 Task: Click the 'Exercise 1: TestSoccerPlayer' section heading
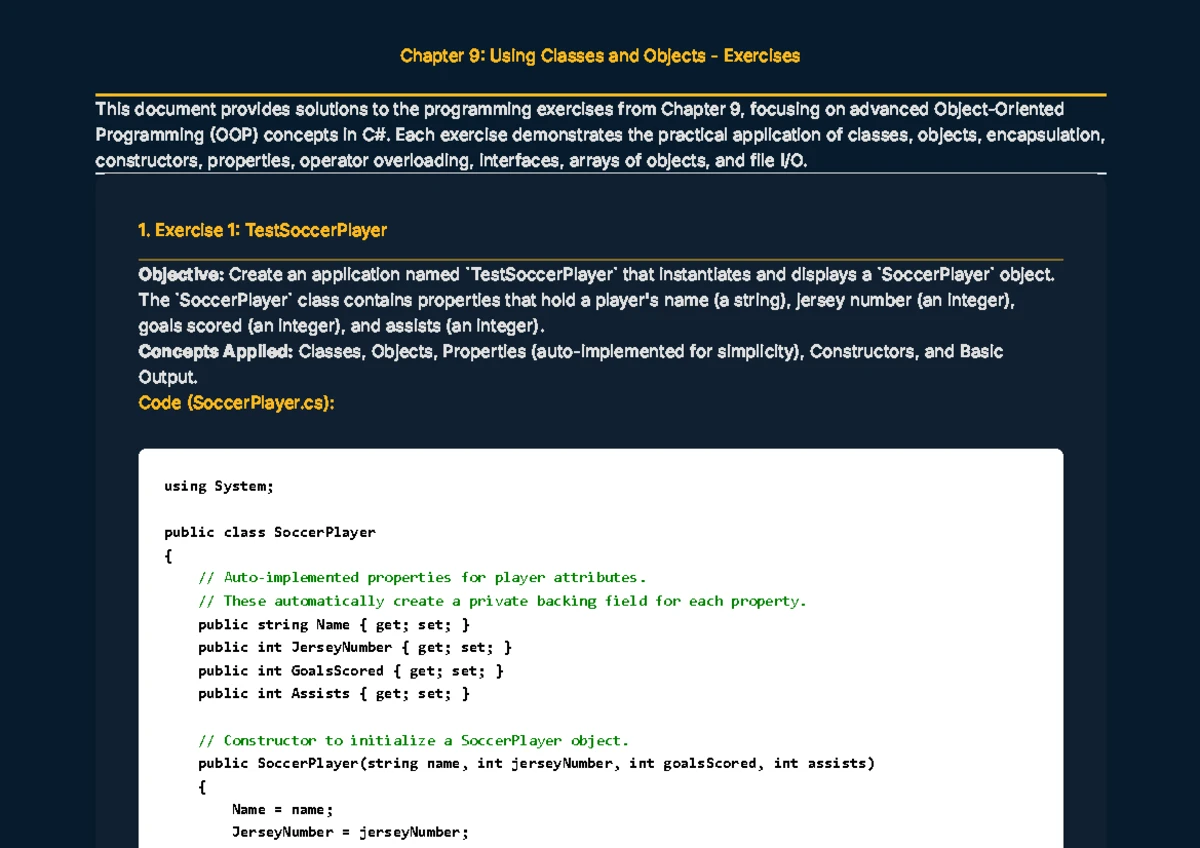click(262, 231)
